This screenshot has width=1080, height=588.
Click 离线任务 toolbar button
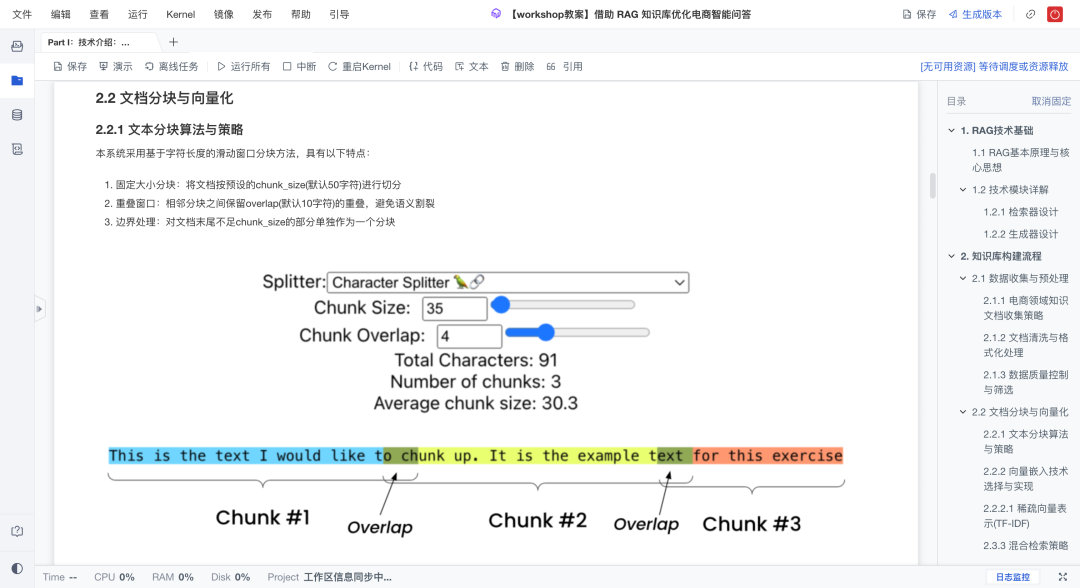click(x=172, y=67)
